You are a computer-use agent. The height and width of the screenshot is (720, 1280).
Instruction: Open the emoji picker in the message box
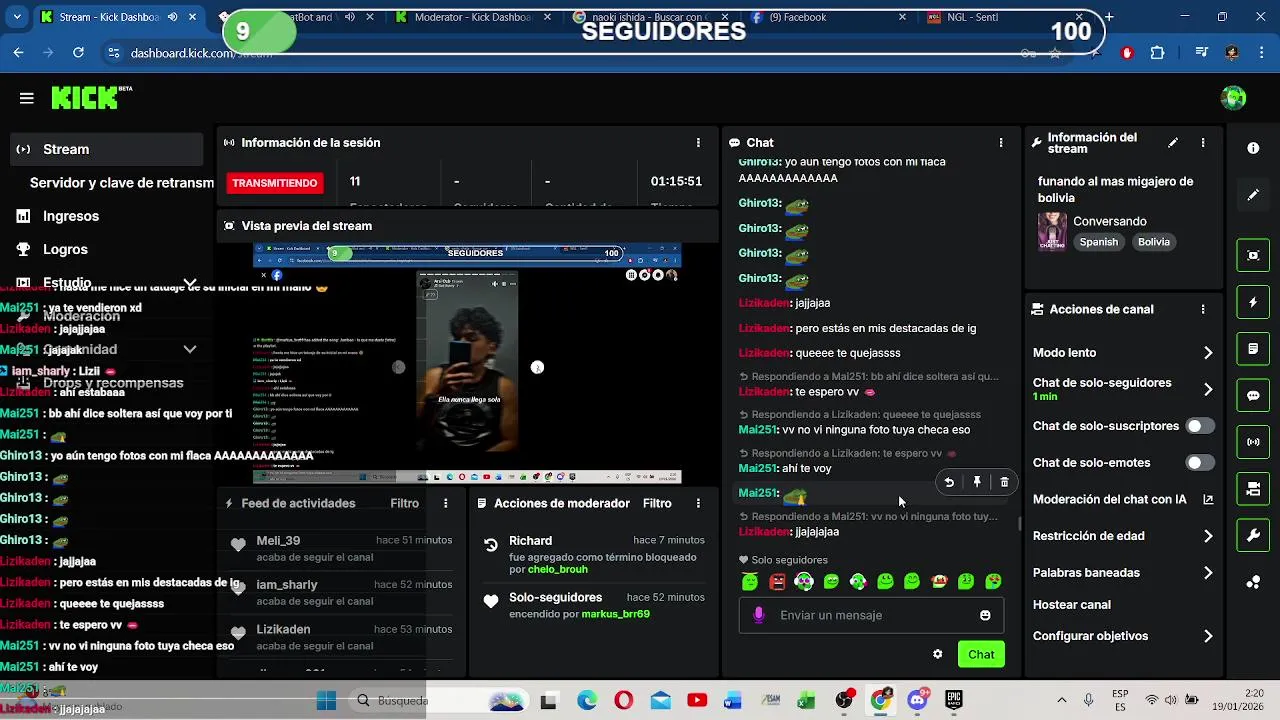pos(985,615)
